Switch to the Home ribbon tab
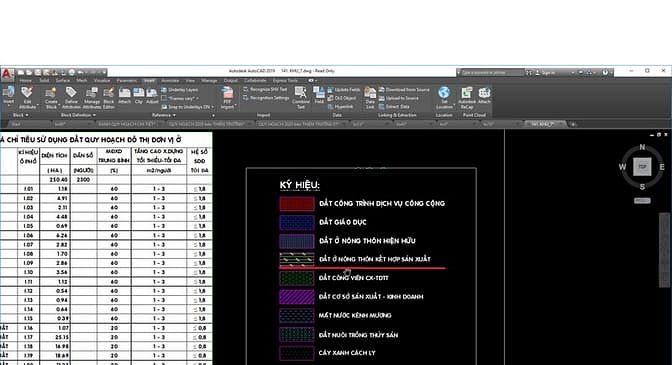 tap(26, 81)
